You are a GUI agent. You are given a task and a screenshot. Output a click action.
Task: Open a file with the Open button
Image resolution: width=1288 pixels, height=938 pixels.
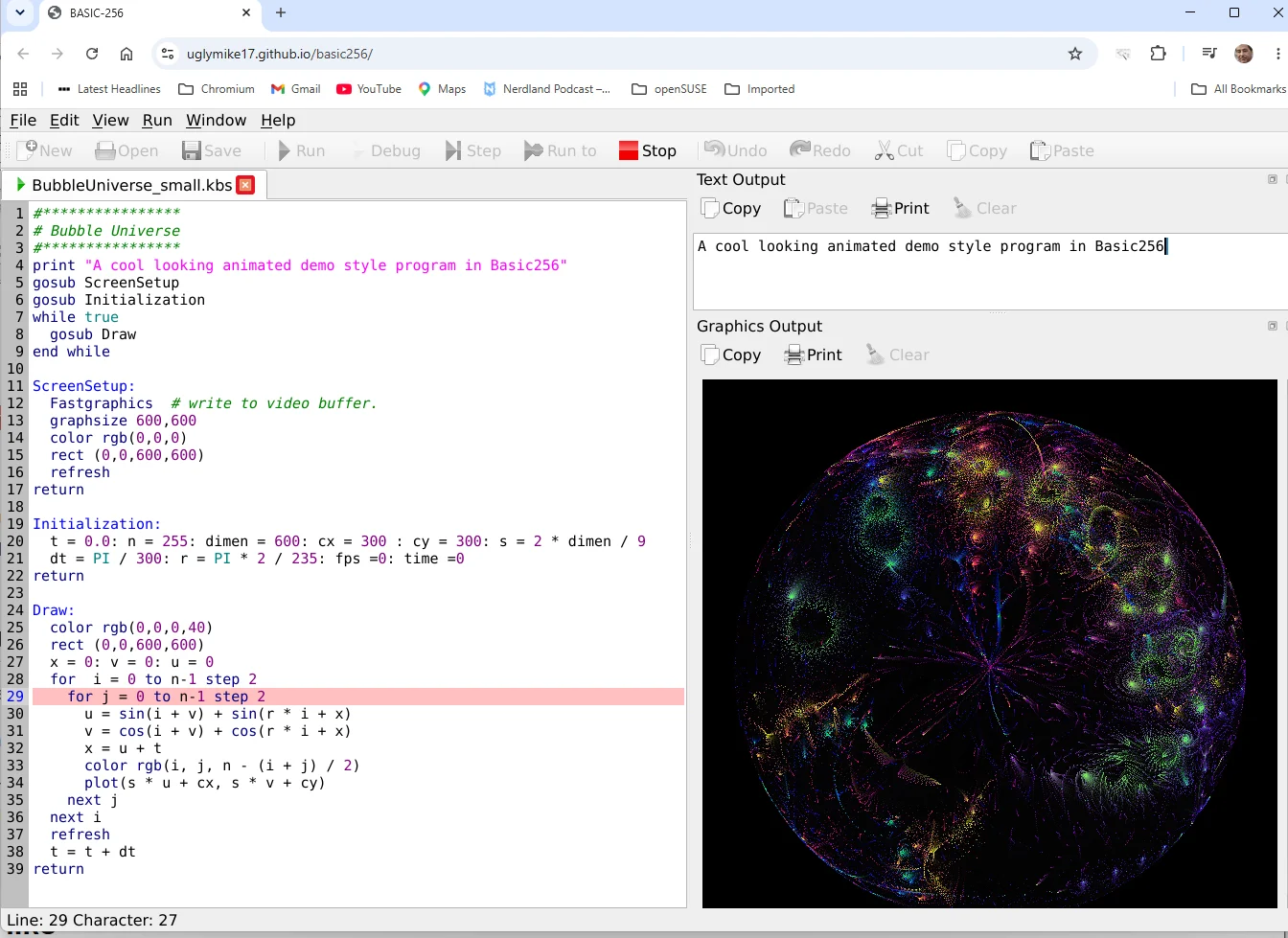click(x=126, y=150)
